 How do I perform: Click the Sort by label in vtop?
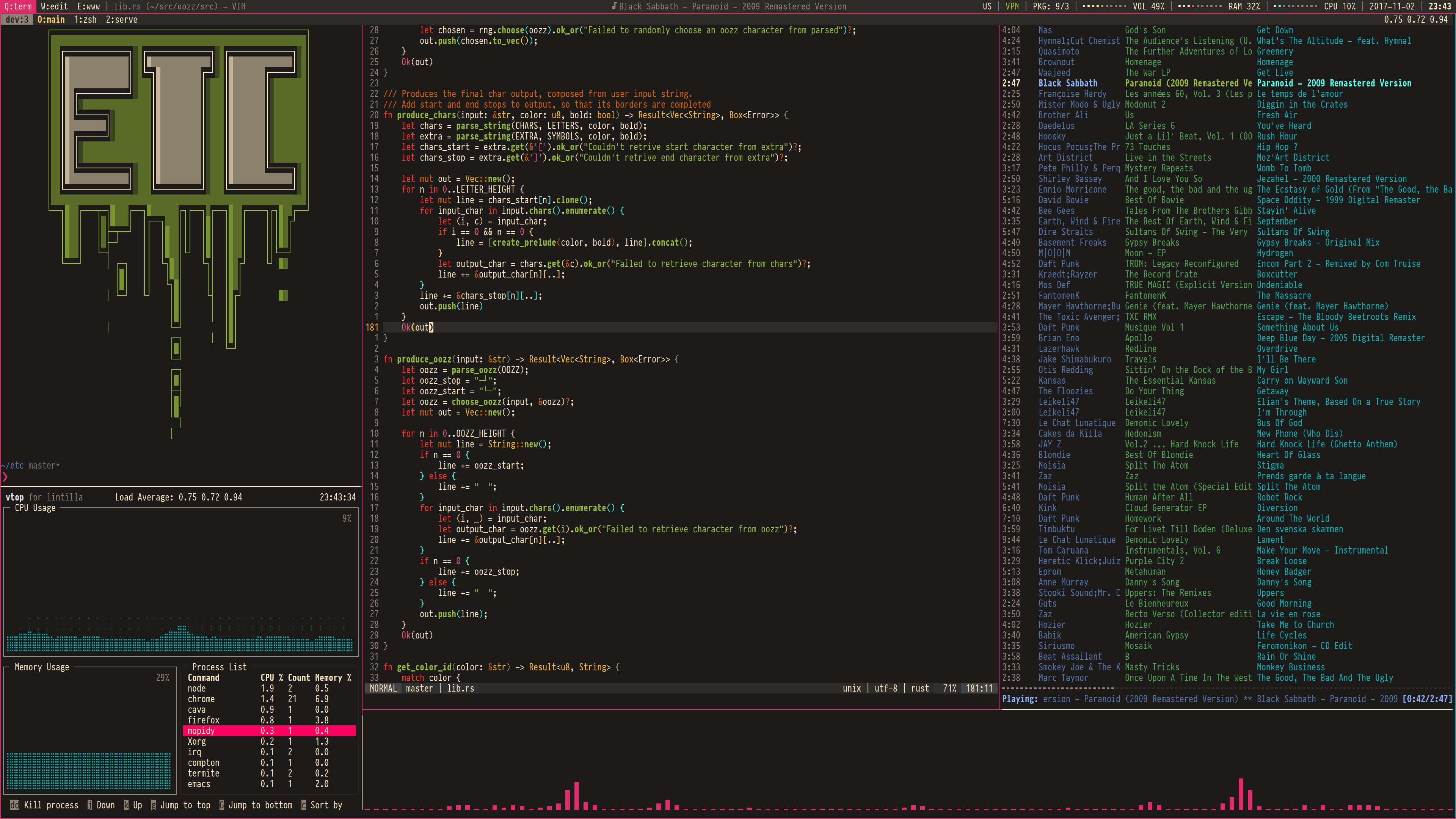point(326,805)
